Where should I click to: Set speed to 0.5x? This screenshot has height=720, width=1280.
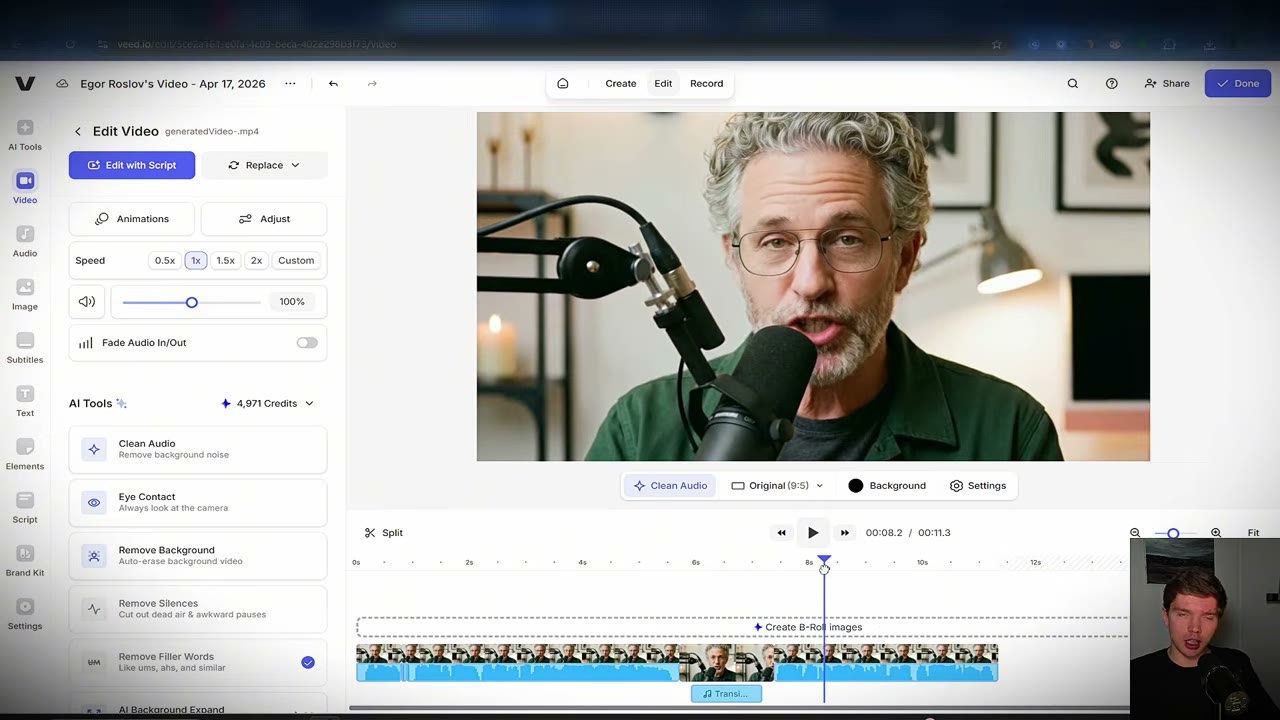point(165,260)
